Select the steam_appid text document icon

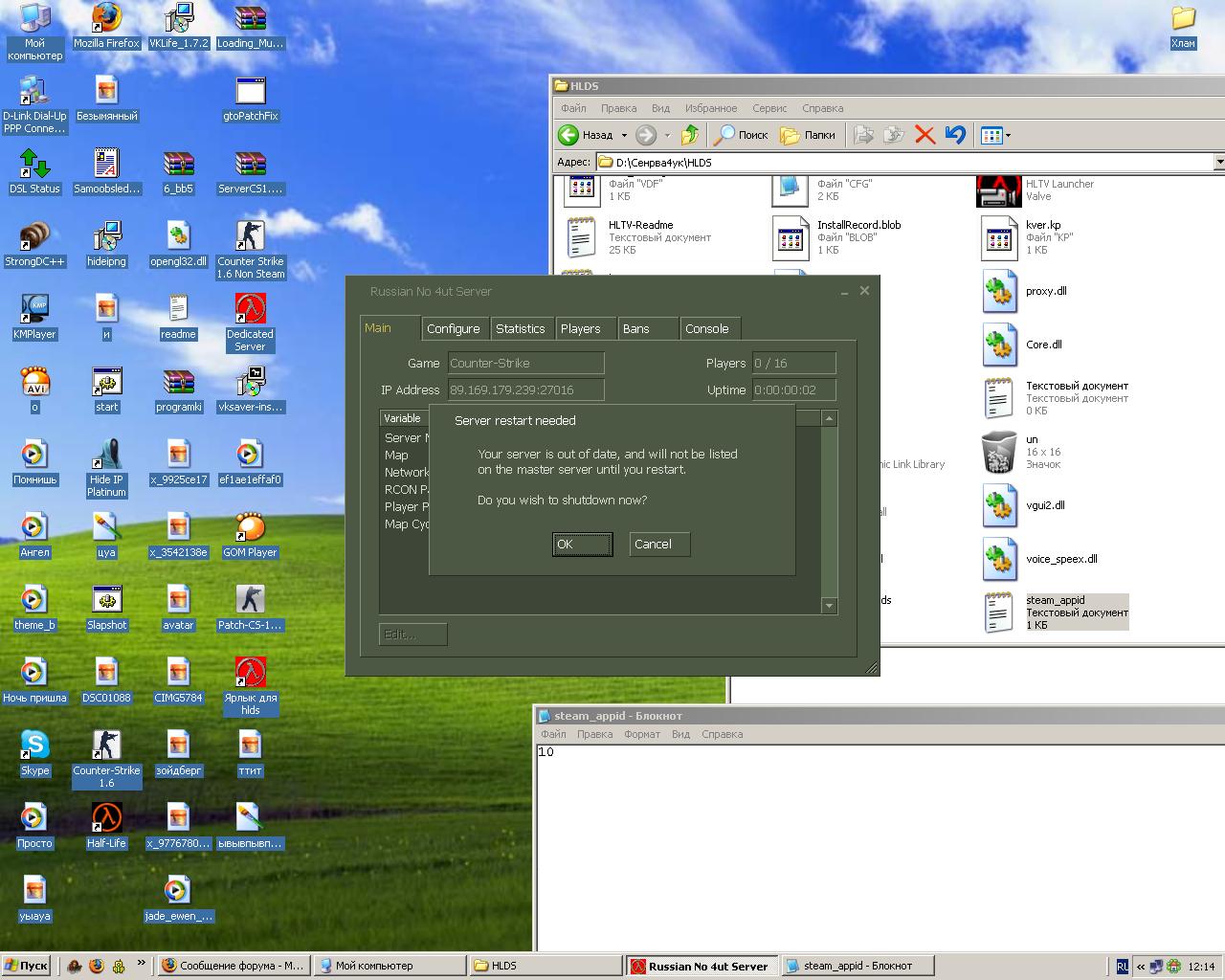tap(999, 612)
